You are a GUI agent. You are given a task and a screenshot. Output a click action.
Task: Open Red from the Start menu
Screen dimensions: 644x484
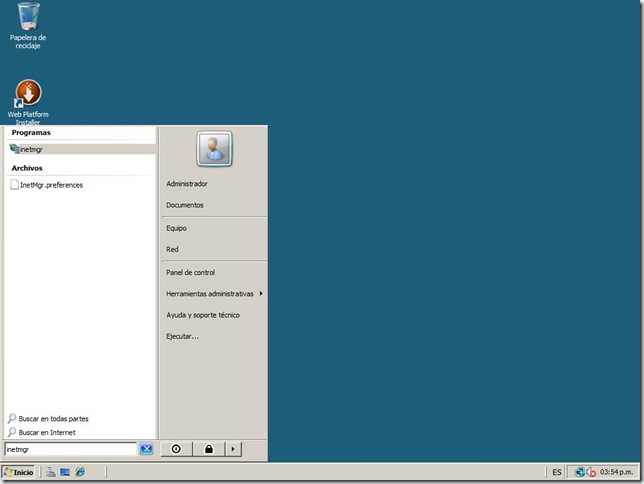172,249
